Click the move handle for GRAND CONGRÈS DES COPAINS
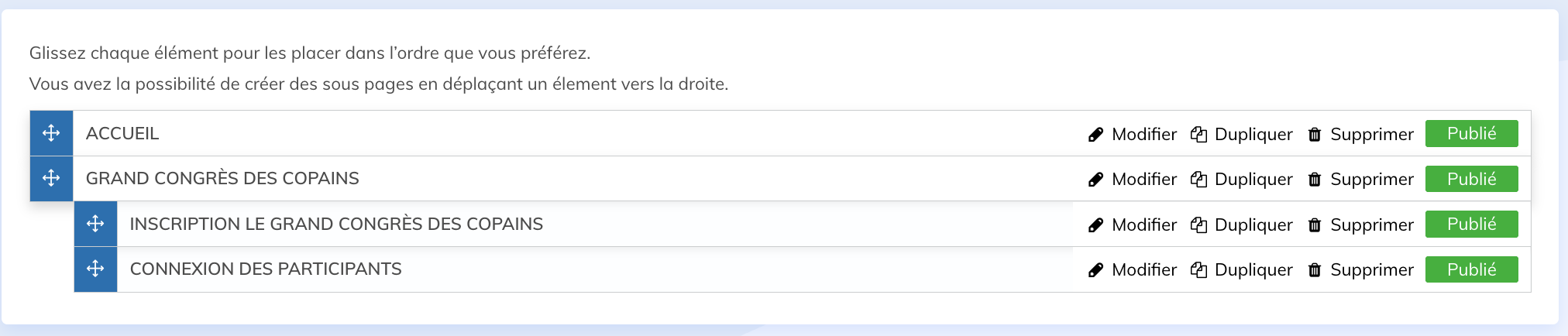 pyautogui.click(x=51, y=178)
